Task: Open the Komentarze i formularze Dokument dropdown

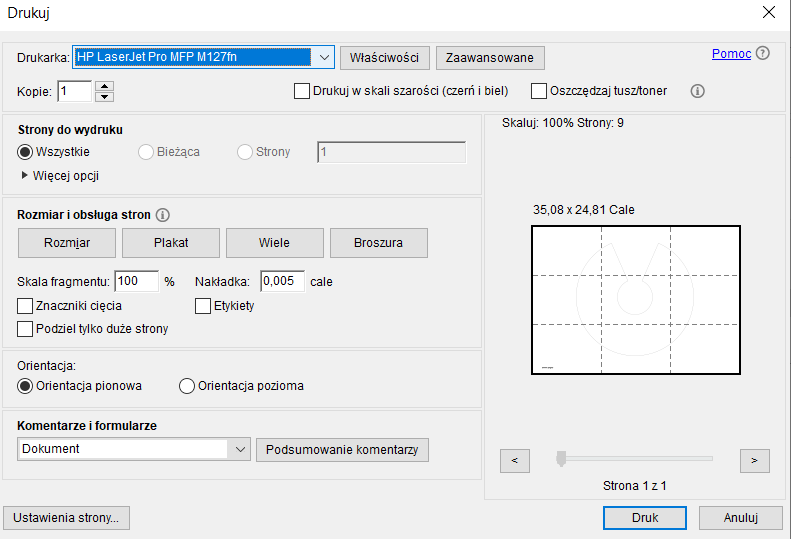Action: click(x=134, y=449)
